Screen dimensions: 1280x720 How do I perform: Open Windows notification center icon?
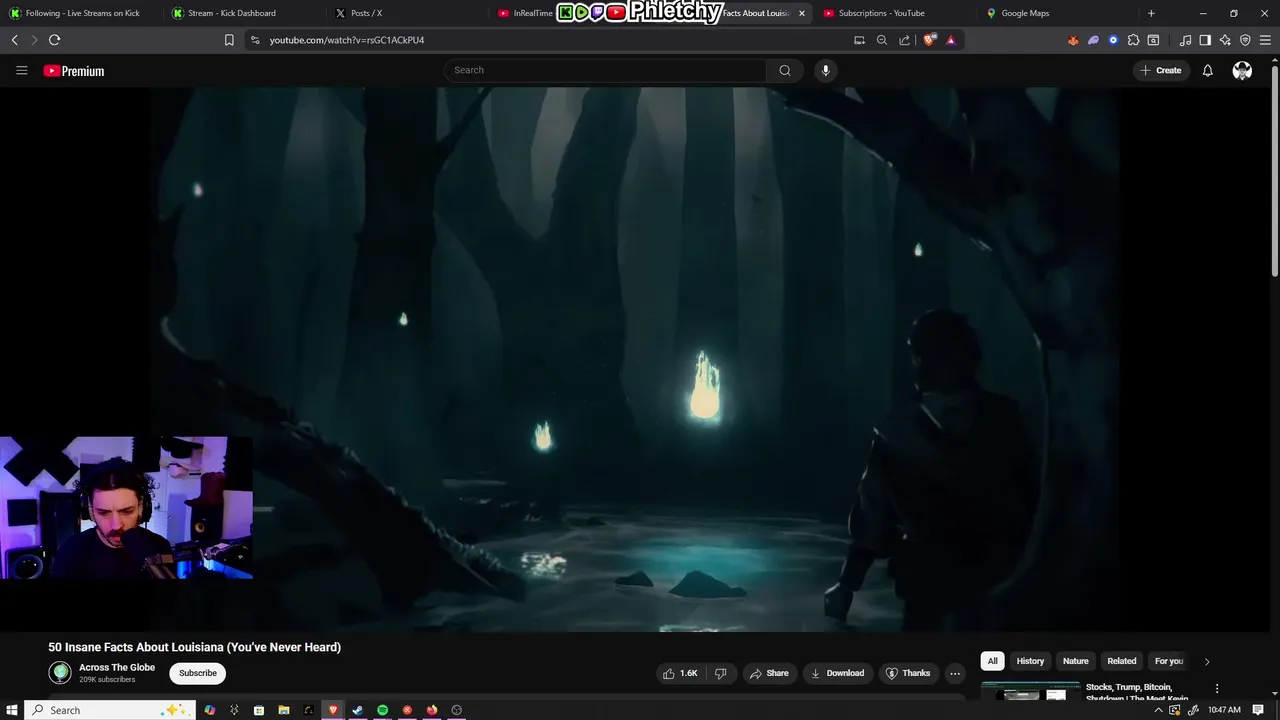(x=1258, y=710)
